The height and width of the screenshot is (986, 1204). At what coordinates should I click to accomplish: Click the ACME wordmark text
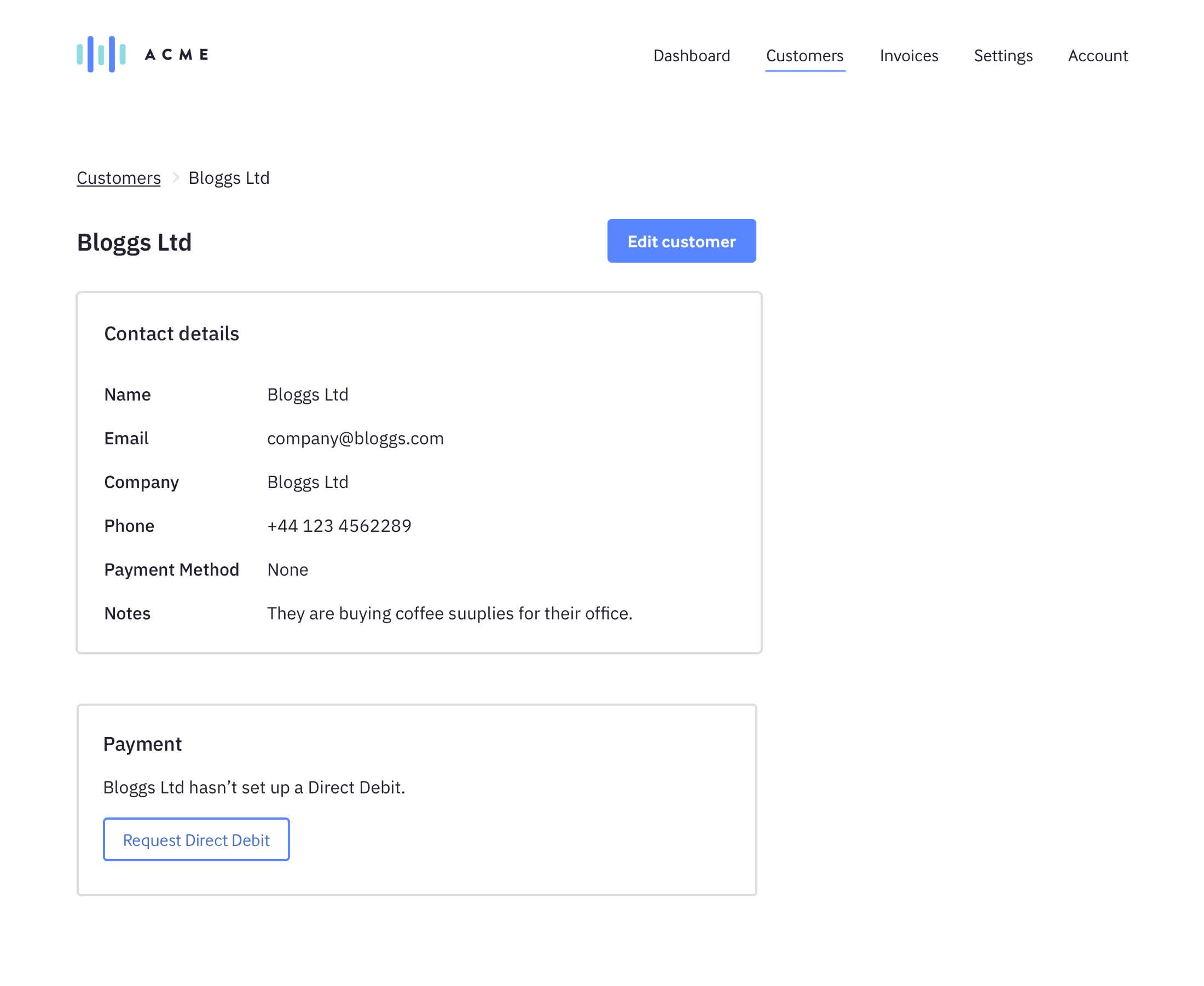coord(177,55)
